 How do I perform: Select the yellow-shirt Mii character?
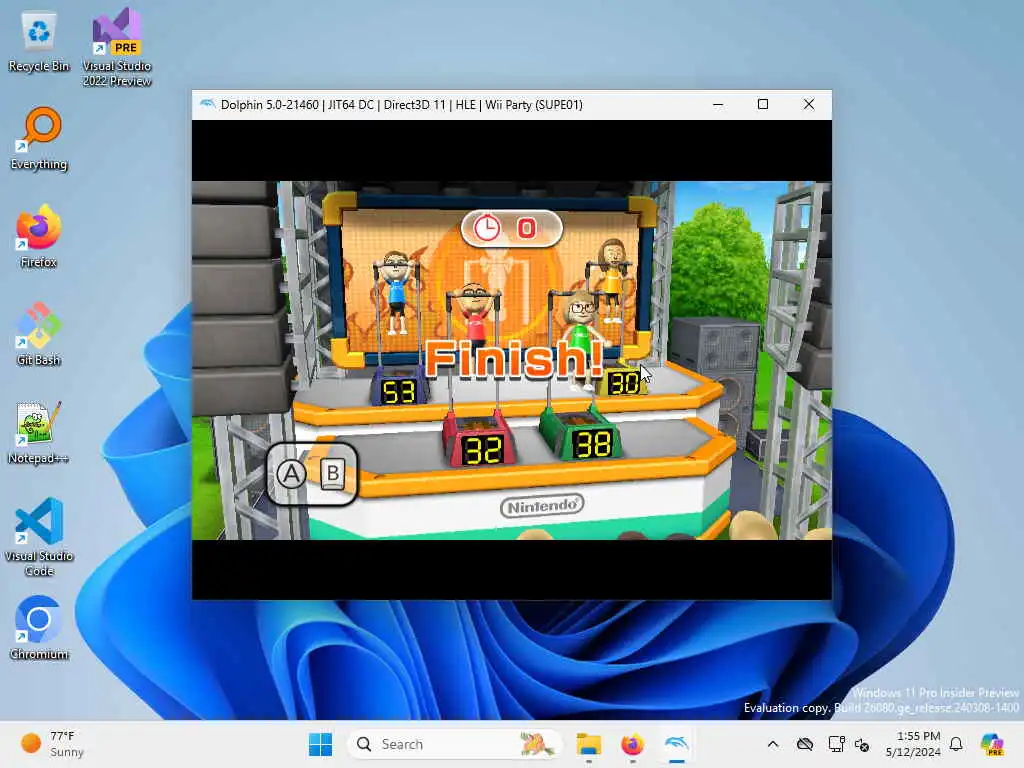point(613,280)
